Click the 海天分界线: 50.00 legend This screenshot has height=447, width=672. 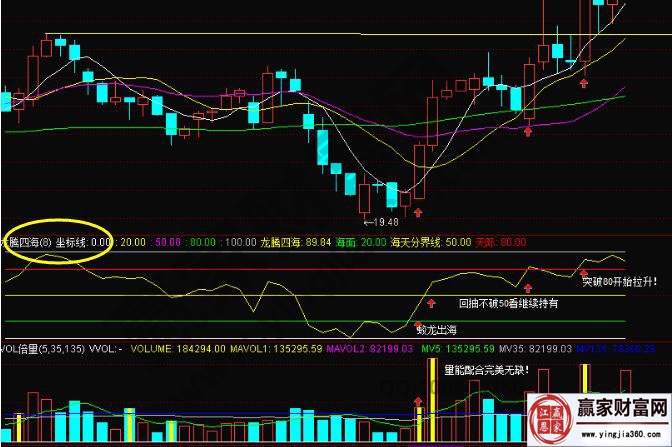418,241
